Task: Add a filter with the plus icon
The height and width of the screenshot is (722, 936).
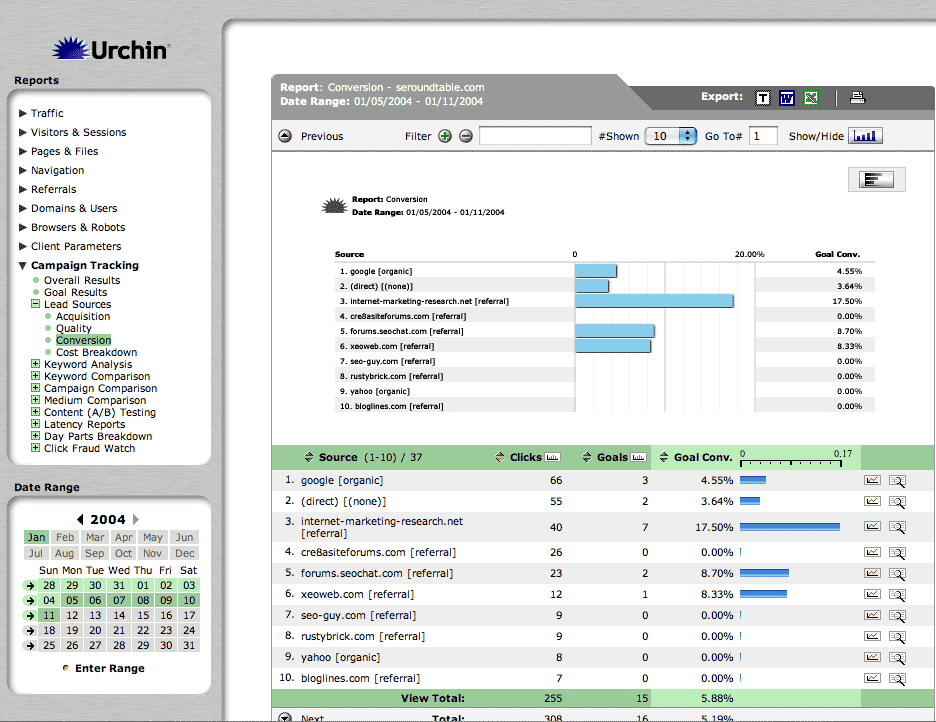Action: pyautogui.click(x=445, y=136)
